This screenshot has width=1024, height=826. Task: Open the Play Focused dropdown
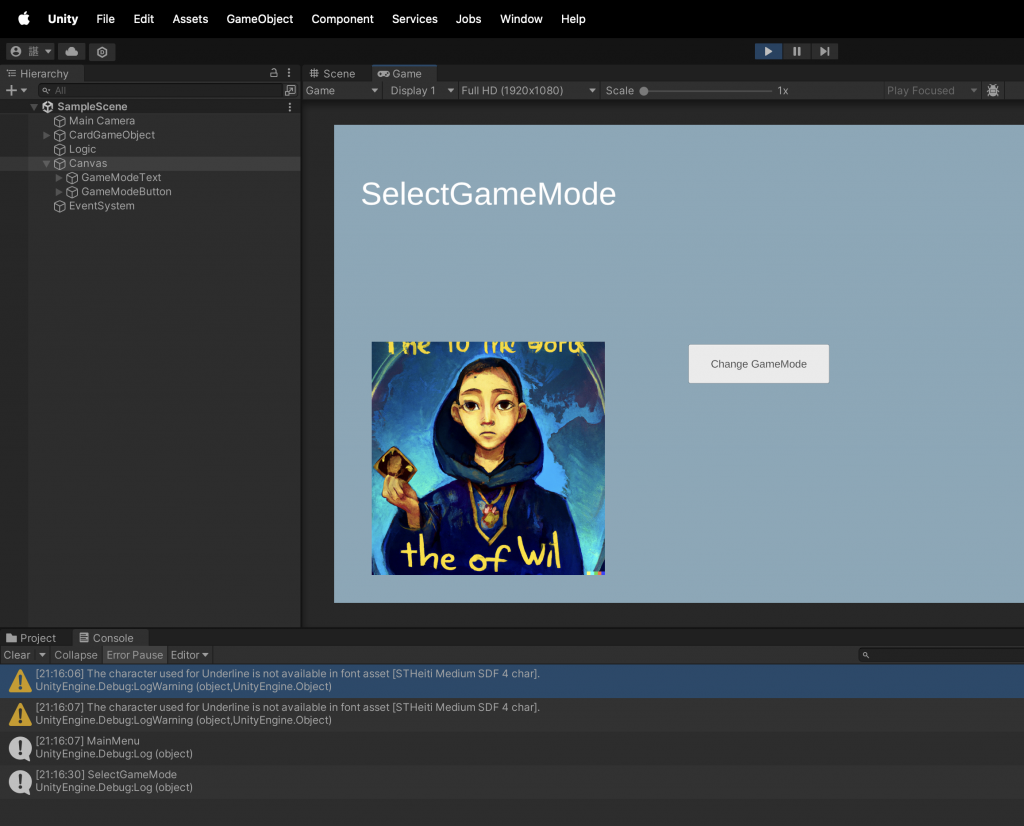tap(931, 91)
